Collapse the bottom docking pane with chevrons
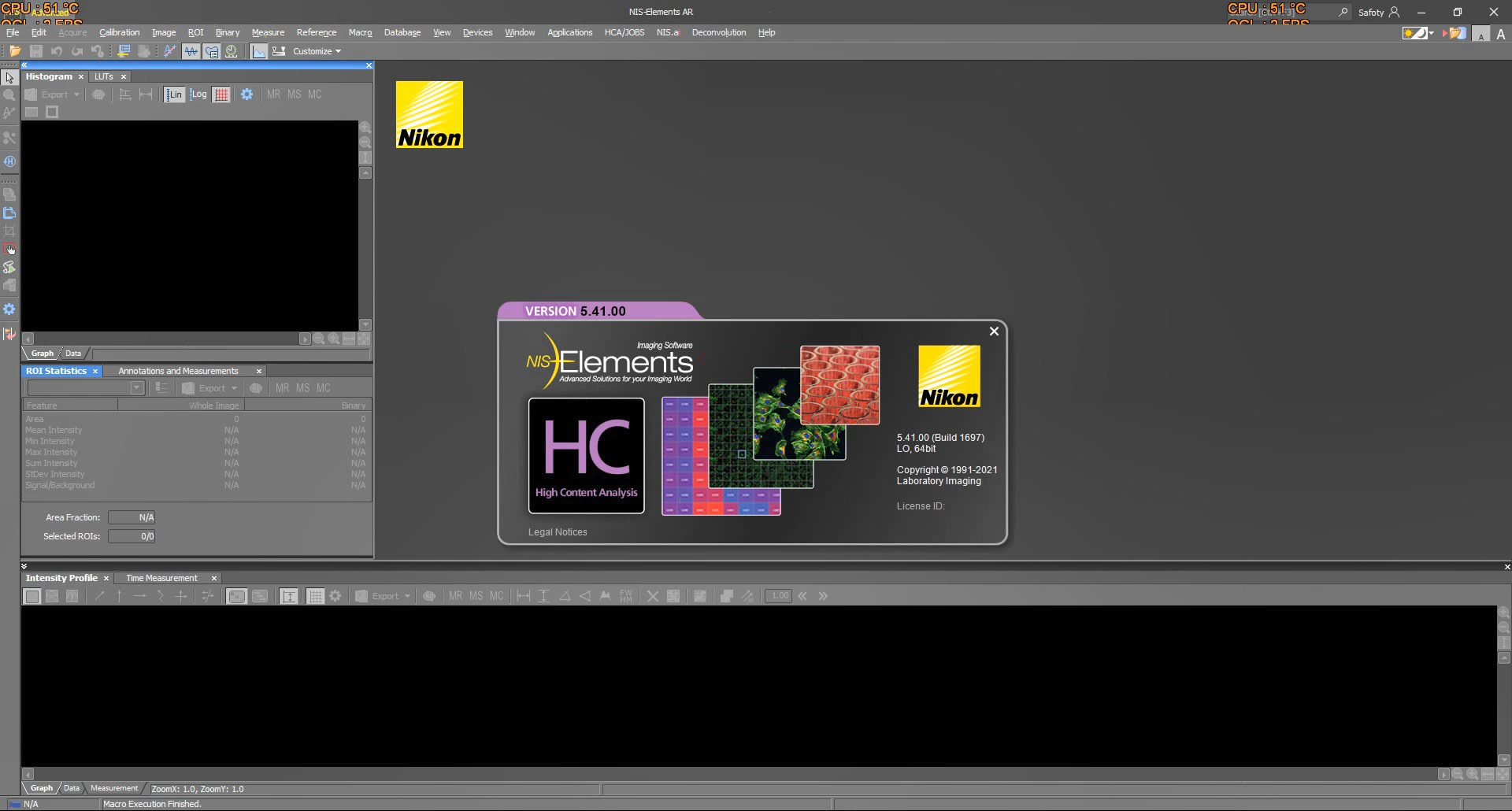1512x811 pixels. point(24,566)
